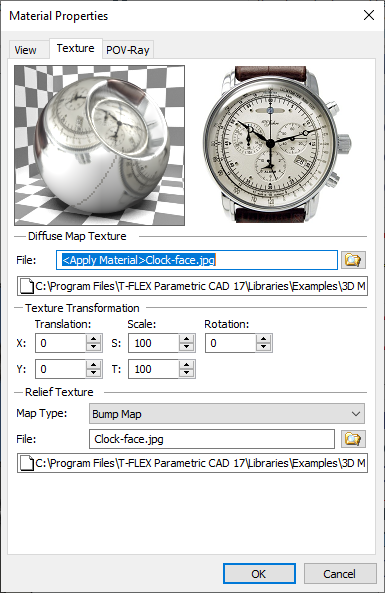Select the Texture tab
The width and height of the screenshot is (385, 593).
point(75,48)
